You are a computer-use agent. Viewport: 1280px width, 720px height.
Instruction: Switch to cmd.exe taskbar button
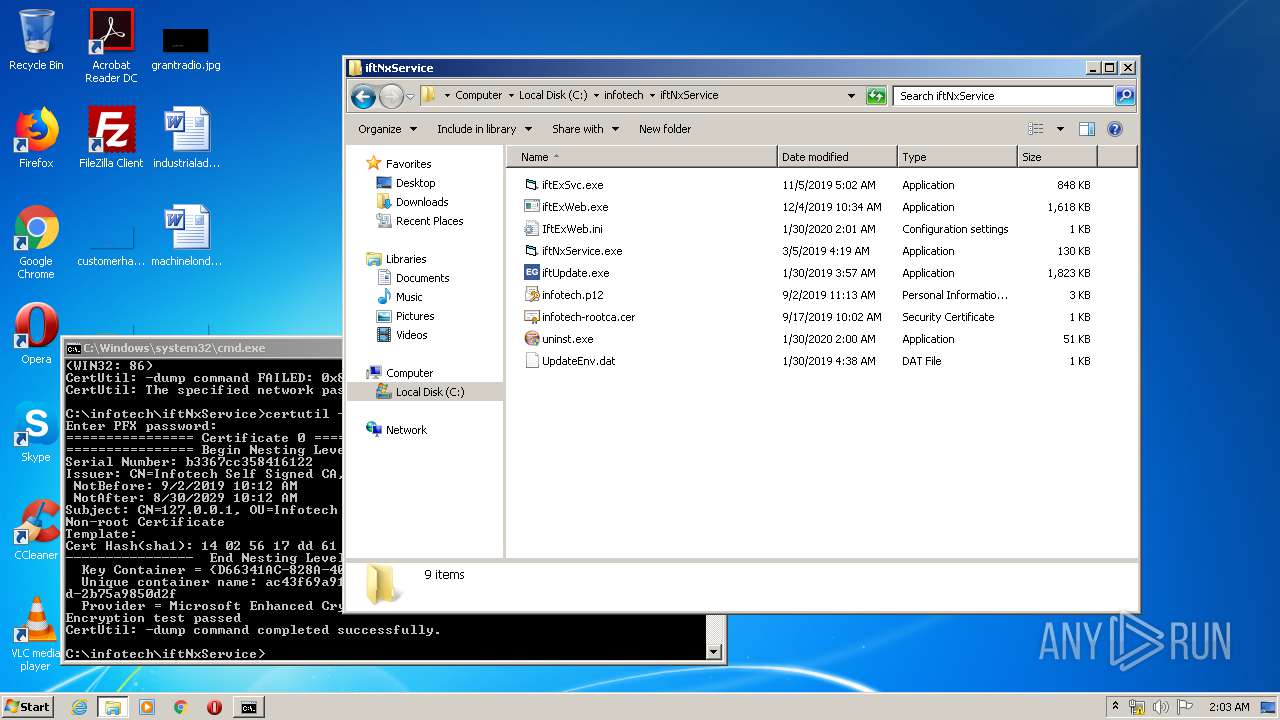[248, 707]
